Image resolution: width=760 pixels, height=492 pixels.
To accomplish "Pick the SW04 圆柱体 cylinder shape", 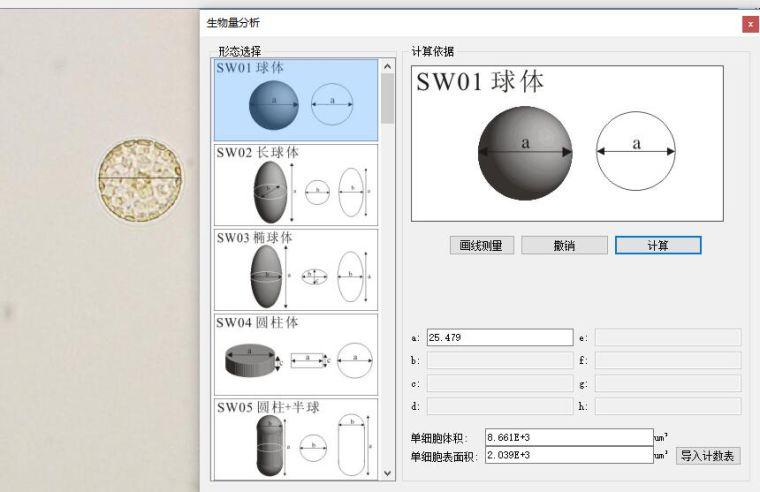I will click(295, 354).
